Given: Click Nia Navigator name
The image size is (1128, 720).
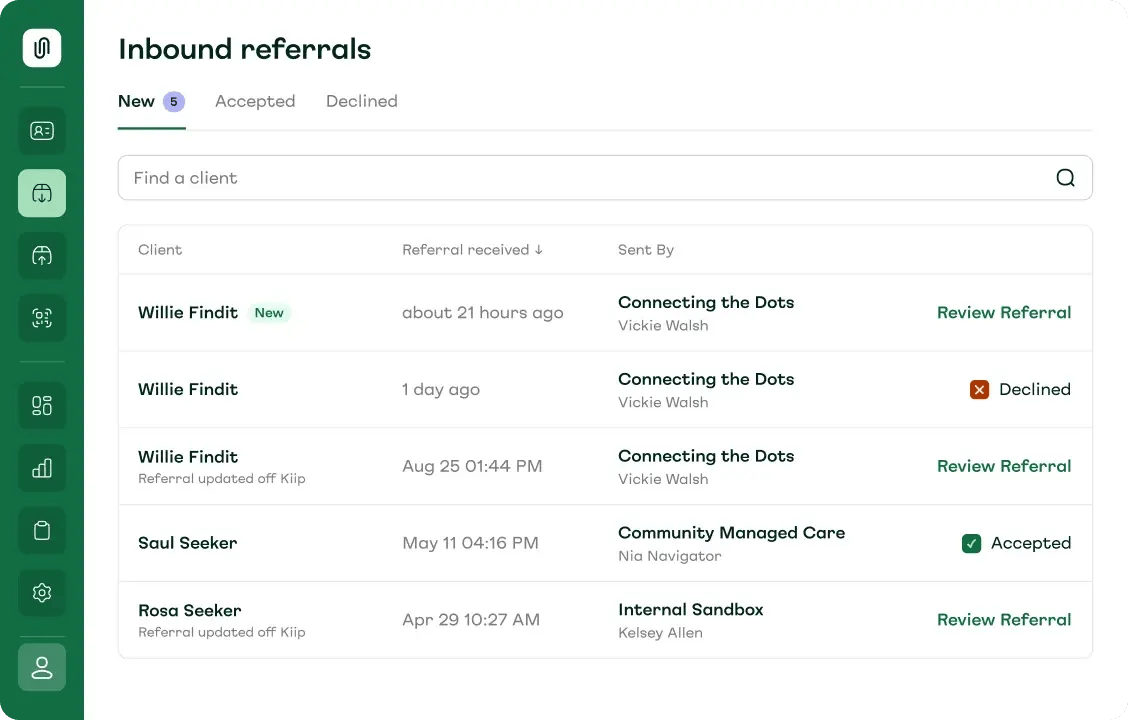Looking at the screenshot, I should (x=670, y=556).
